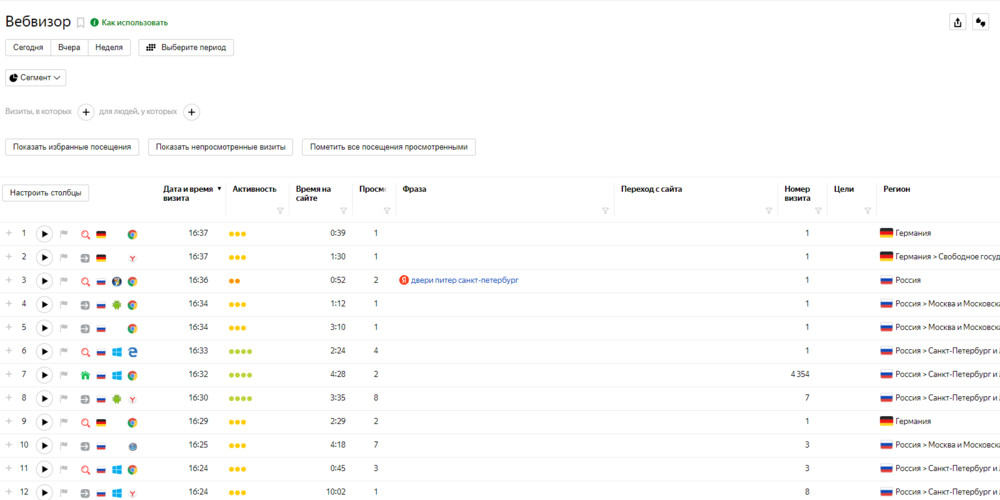Flag visit in row 6 as favorite
Image resolution: width=1000 pixels, height=500 pixels.
click(x=64, y=352)
